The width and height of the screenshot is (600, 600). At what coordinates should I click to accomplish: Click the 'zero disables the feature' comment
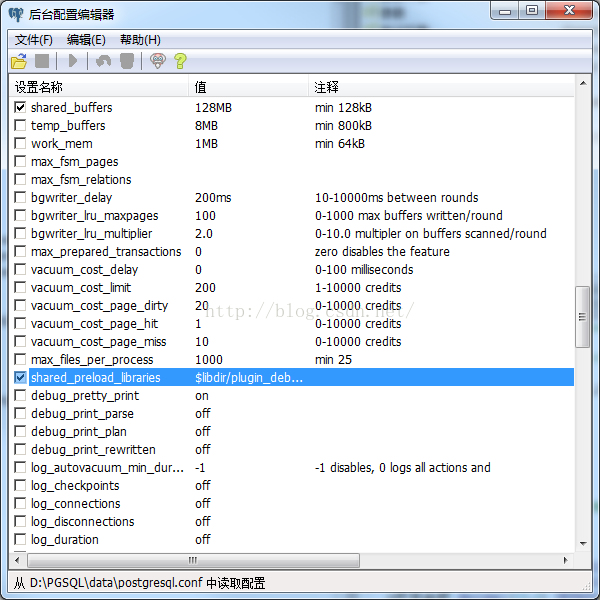[x=382, y=251]
